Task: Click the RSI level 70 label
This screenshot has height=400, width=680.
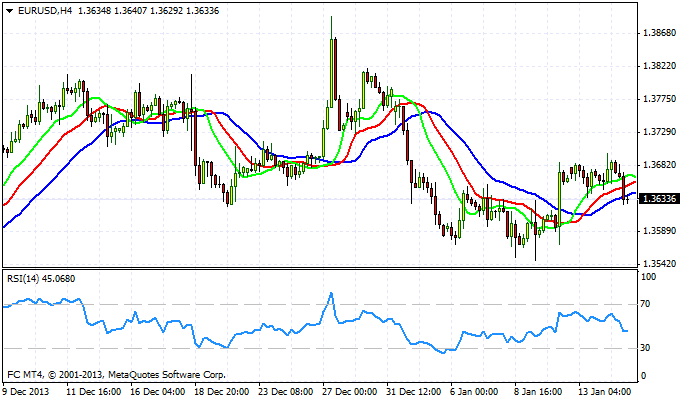Action: tap(646, 304)
